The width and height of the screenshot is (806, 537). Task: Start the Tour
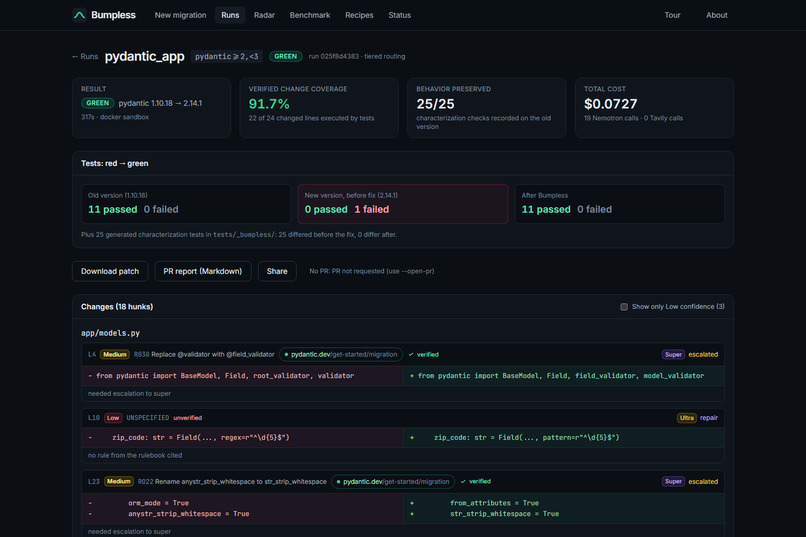(x=672, y=15)
